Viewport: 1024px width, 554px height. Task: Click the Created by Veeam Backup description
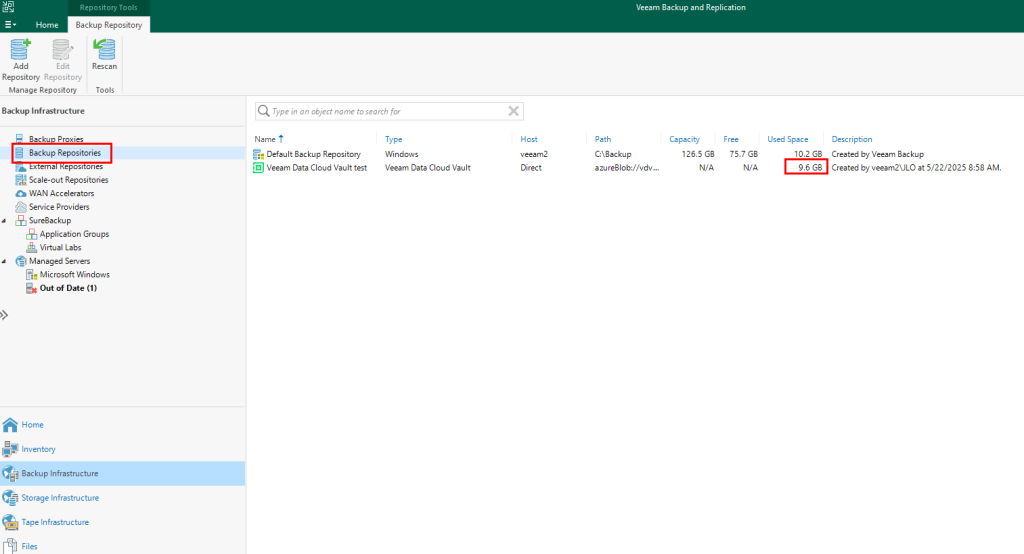pyautogui.click(x=878, y=154)
